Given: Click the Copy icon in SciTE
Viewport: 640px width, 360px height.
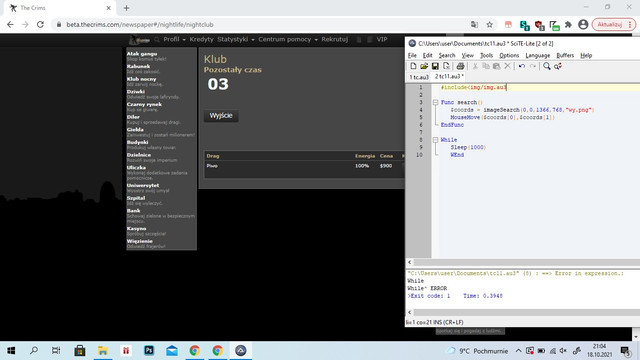Looking at the screenshot, I should click(x=486, y=66).
